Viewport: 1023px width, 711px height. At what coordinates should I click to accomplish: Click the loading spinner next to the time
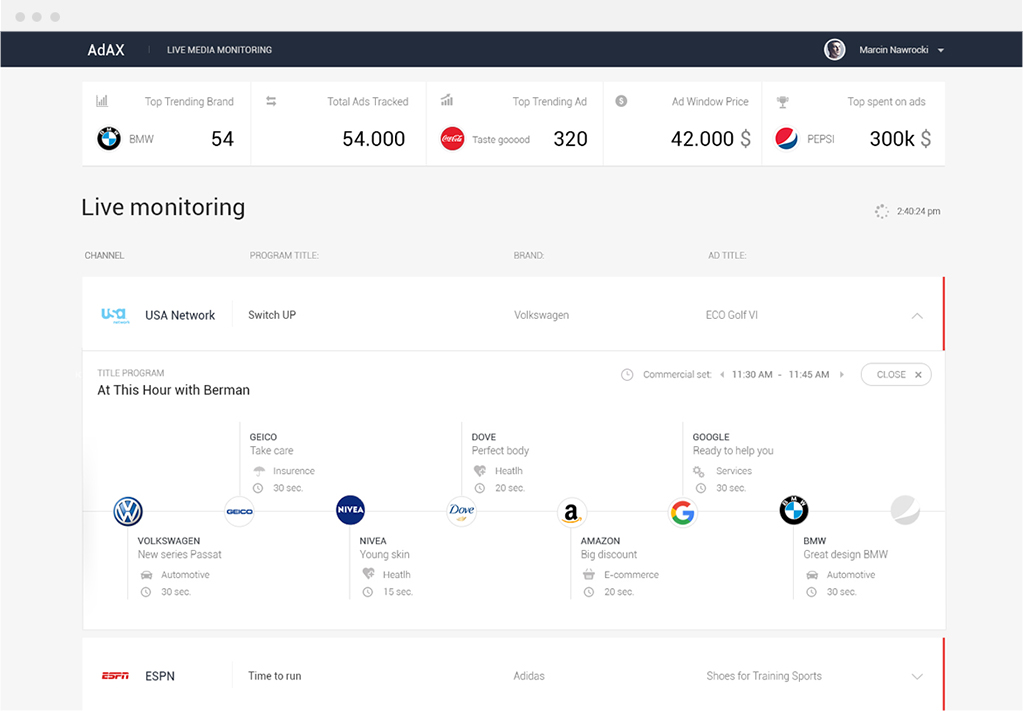[x=881, y=211]
